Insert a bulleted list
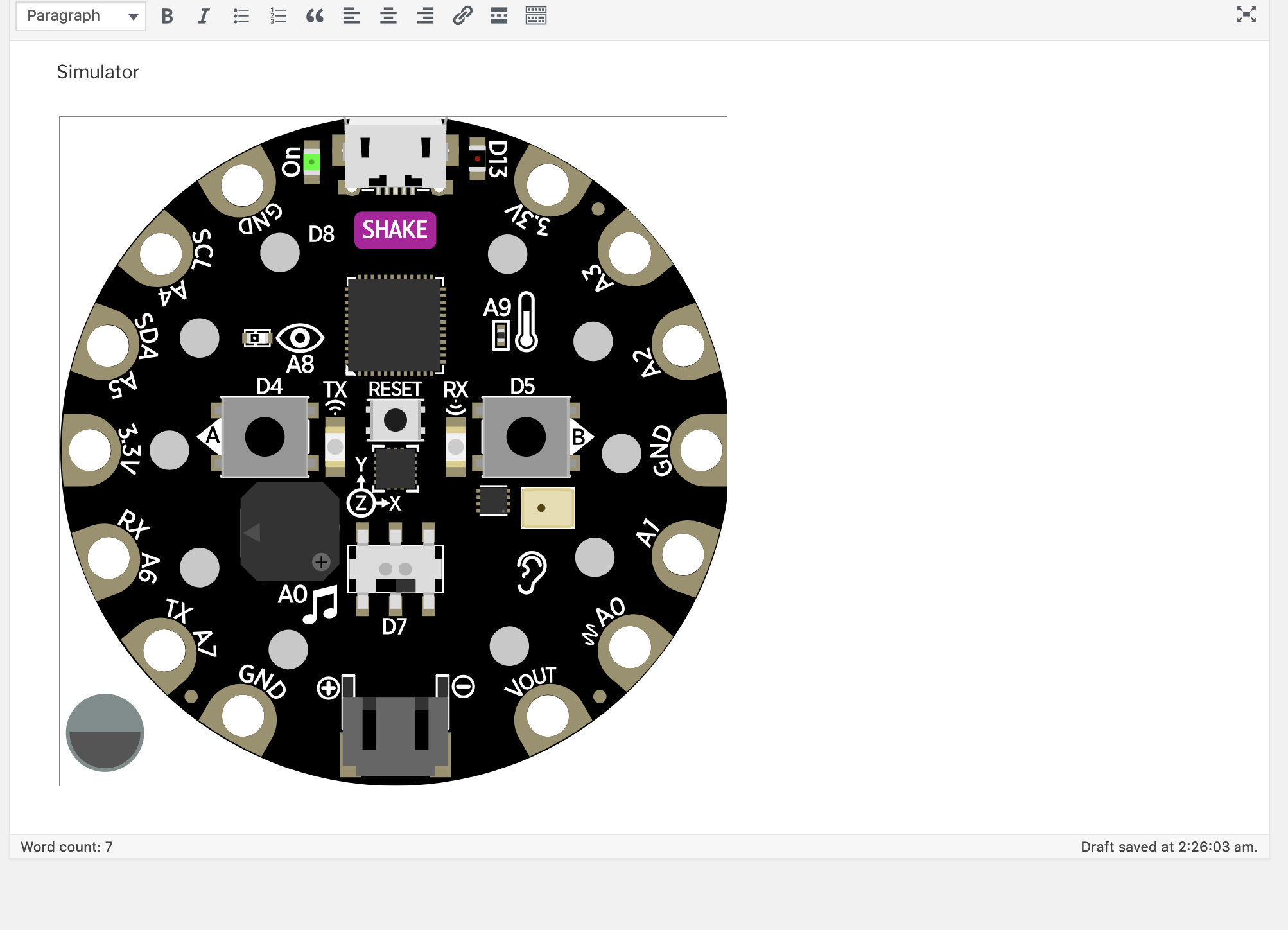 coord(241,15)
